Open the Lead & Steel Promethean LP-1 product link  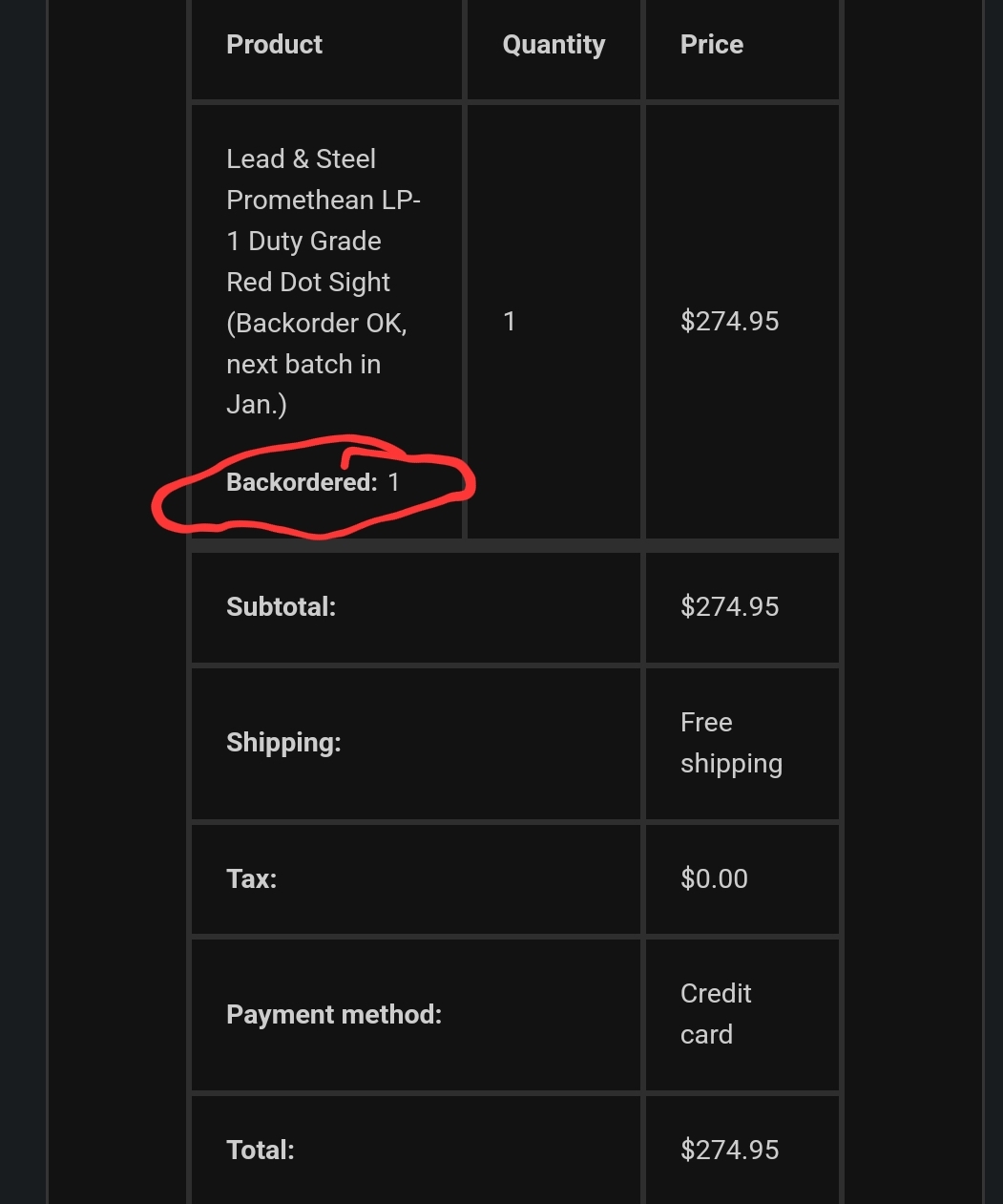pos(324,282)
